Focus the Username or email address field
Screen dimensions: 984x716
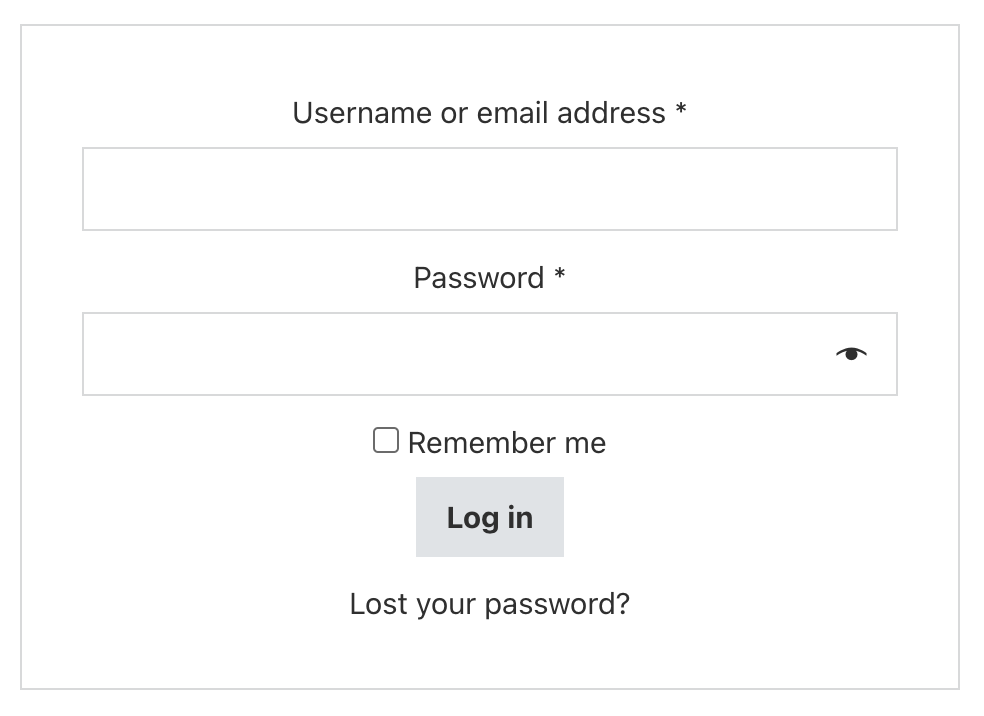pyautogui.click(x=489, y=189)
